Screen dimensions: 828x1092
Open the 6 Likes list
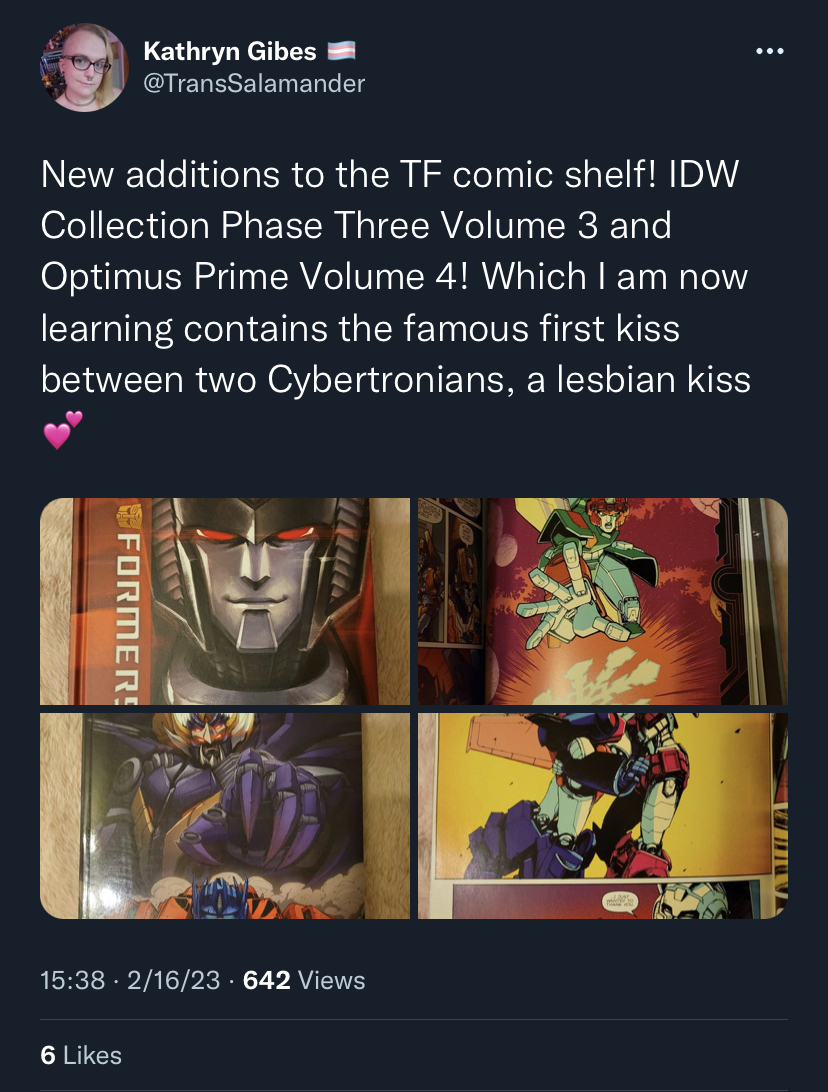click(x=81, y=1056)
